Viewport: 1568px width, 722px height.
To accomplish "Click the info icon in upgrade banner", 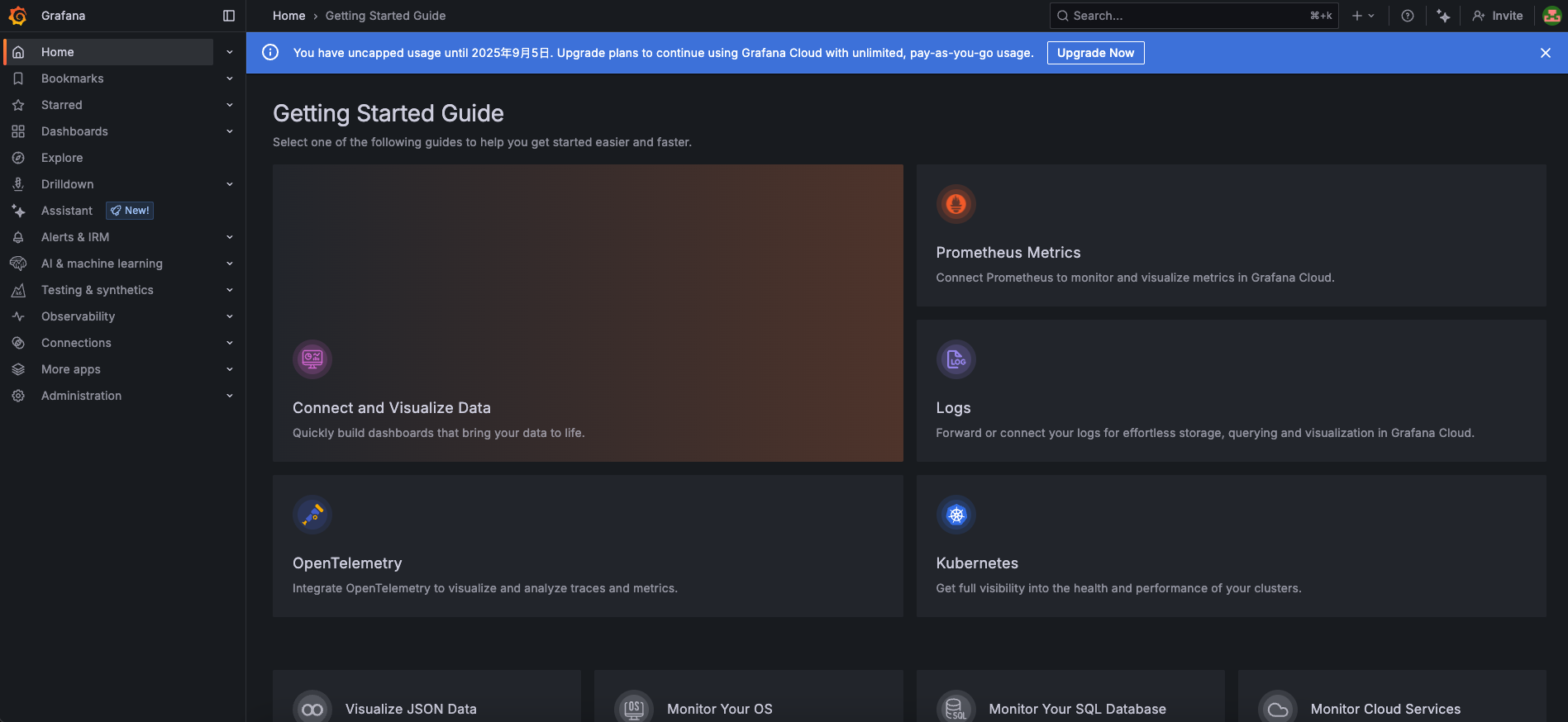I will [x=270, y=53].
